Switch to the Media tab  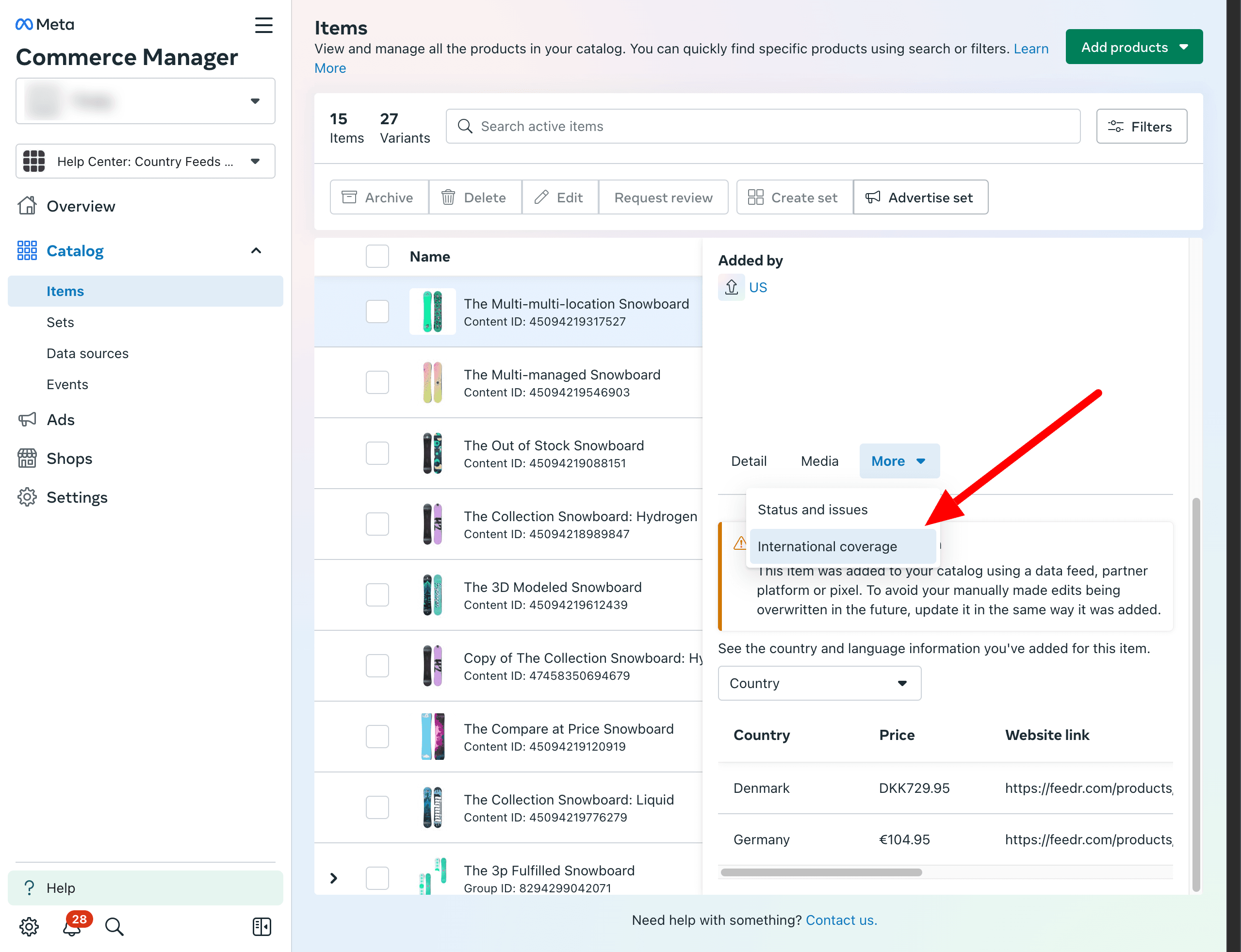coord(819,461)
